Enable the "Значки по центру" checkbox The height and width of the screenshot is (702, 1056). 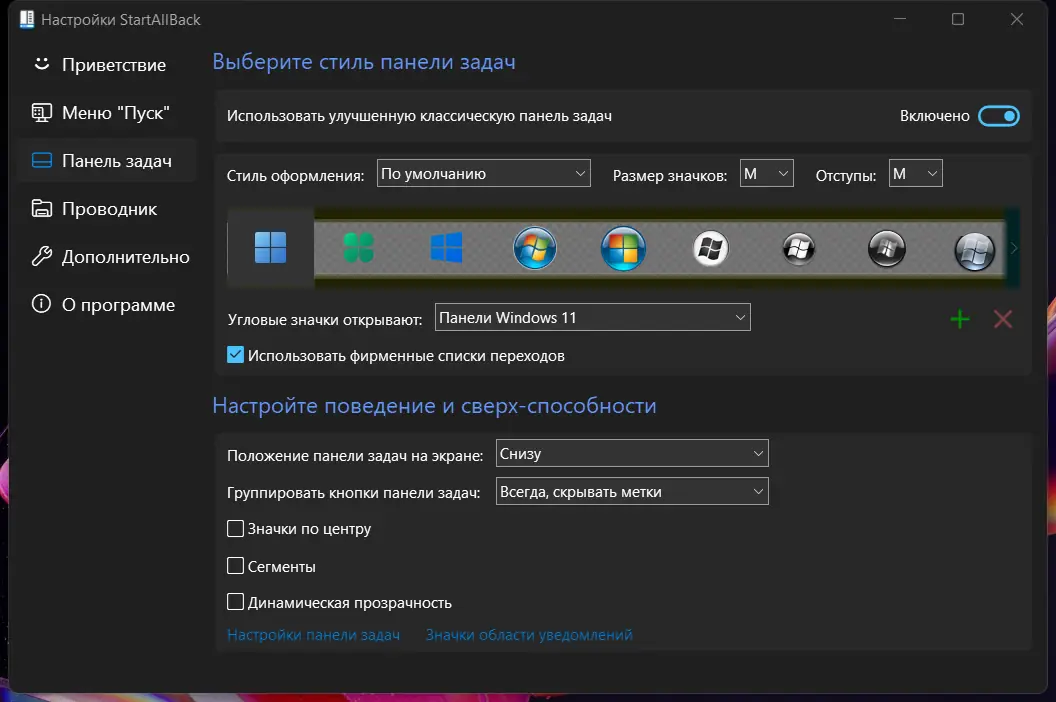click(235, 529)
